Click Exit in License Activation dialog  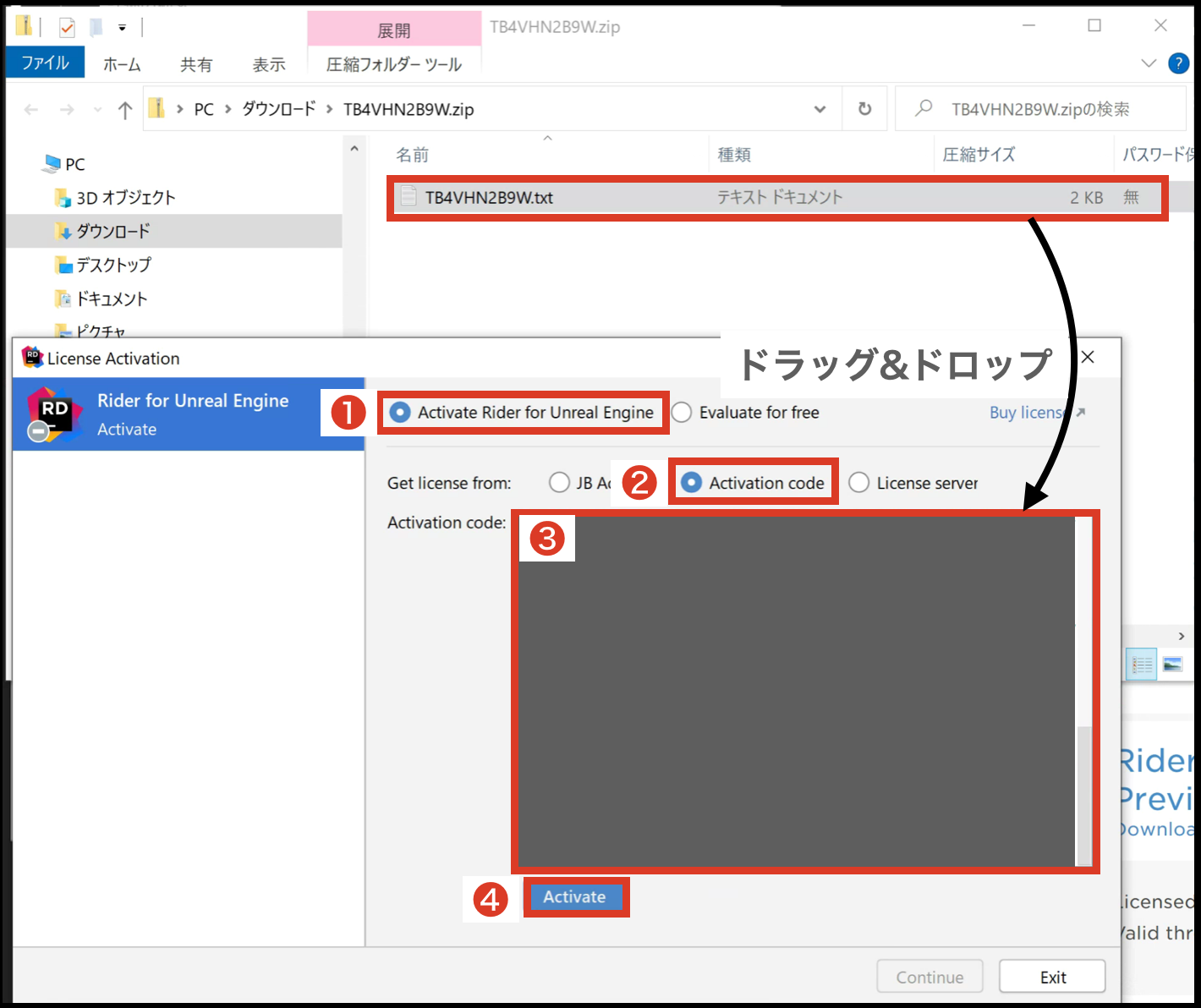(1052, 977)
